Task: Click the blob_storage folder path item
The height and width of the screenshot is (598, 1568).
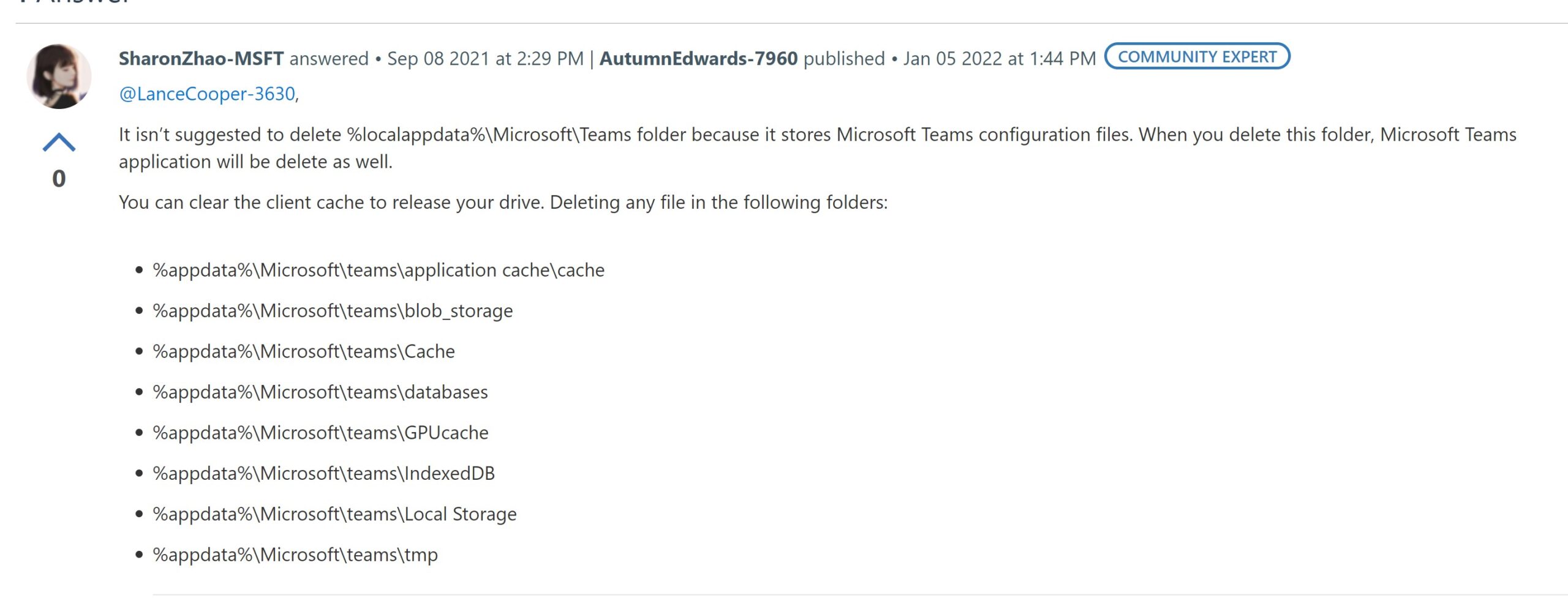Action: tap(333, 311)
